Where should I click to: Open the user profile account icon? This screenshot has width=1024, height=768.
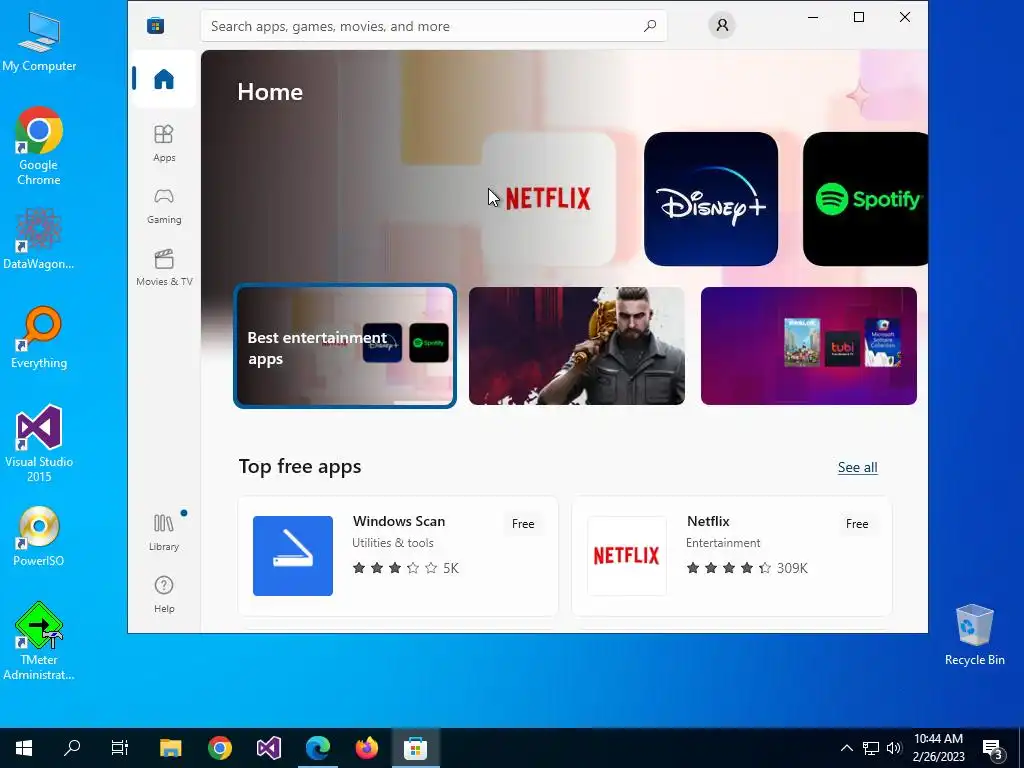[722, 25]
